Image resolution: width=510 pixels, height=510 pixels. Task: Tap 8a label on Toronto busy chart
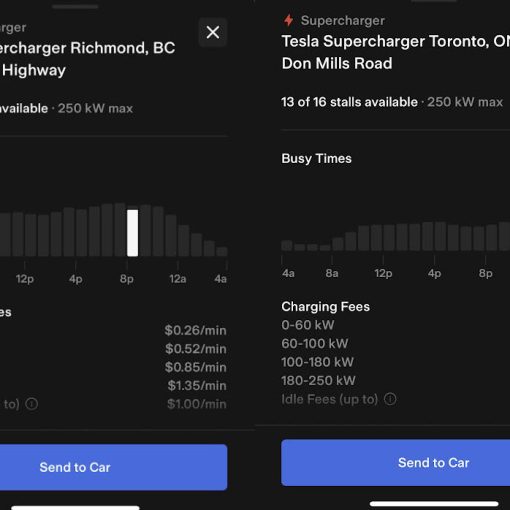[332, 273]
